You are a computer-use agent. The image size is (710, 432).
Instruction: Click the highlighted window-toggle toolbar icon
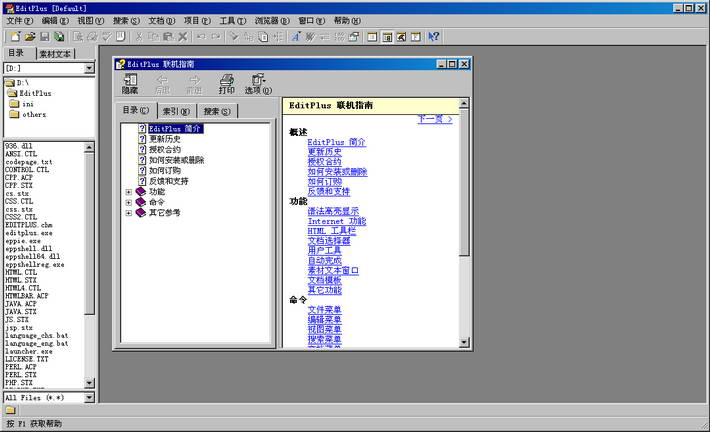387,37
